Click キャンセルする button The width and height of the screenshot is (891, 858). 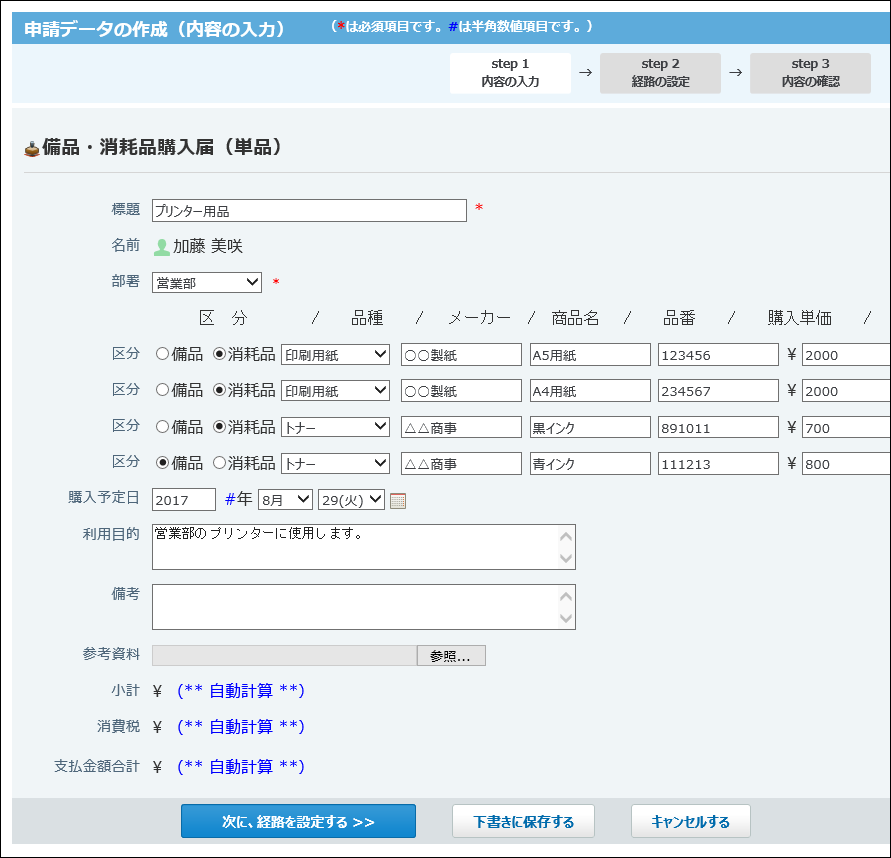[x=690, y=821]
